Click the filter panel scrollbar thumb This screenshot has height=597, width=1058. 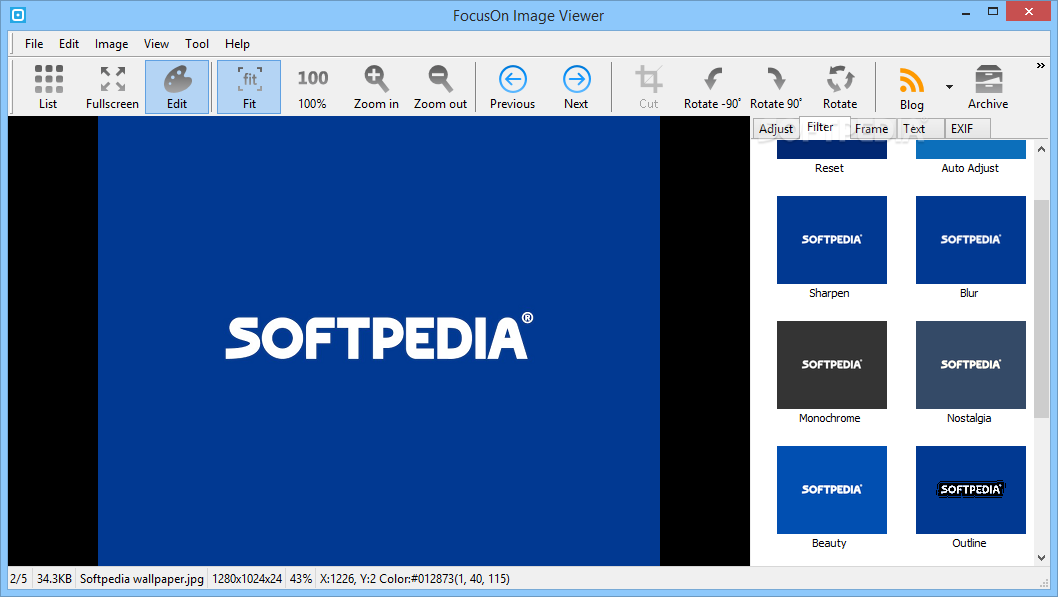click(x=1041, y=308)
